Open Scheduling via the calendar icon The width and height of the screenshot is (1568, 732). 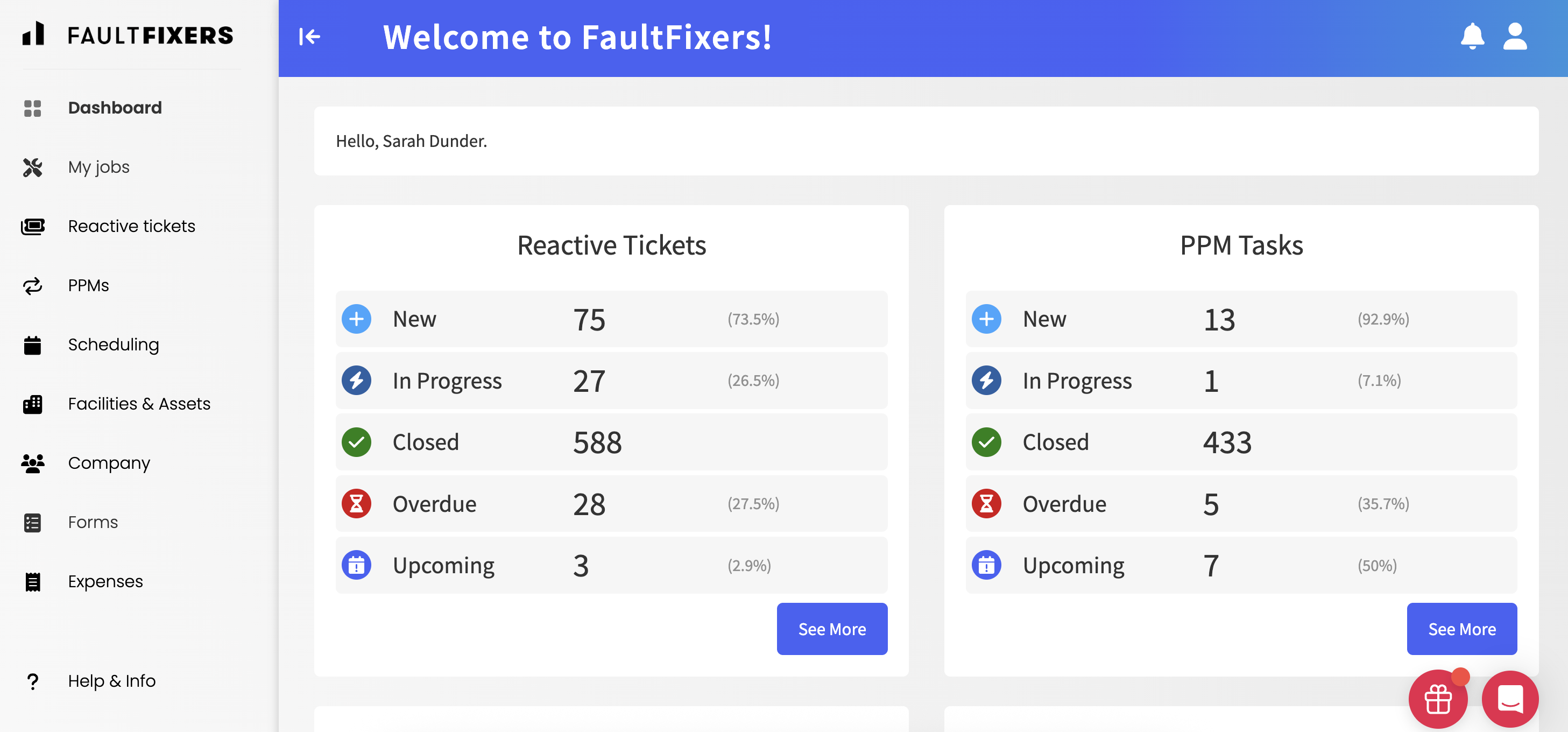click(32, 344)
